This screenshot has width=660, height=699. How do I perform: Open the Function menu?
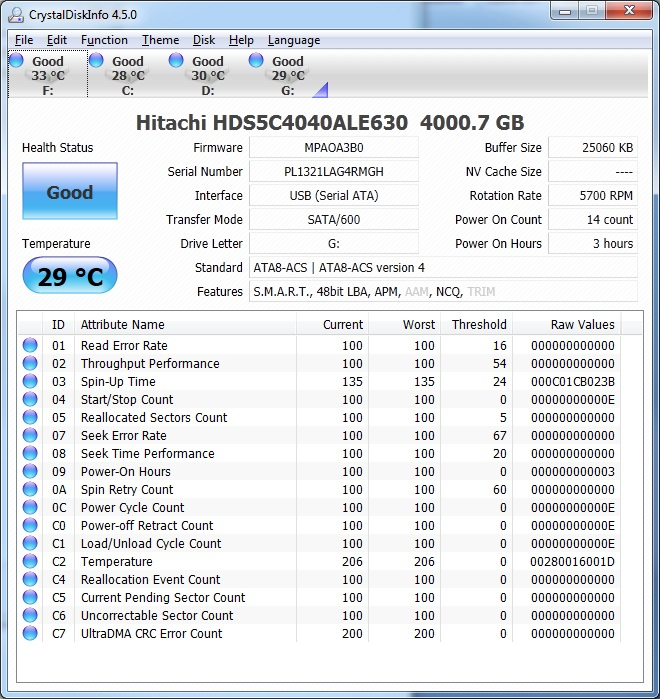pos(104,40)
